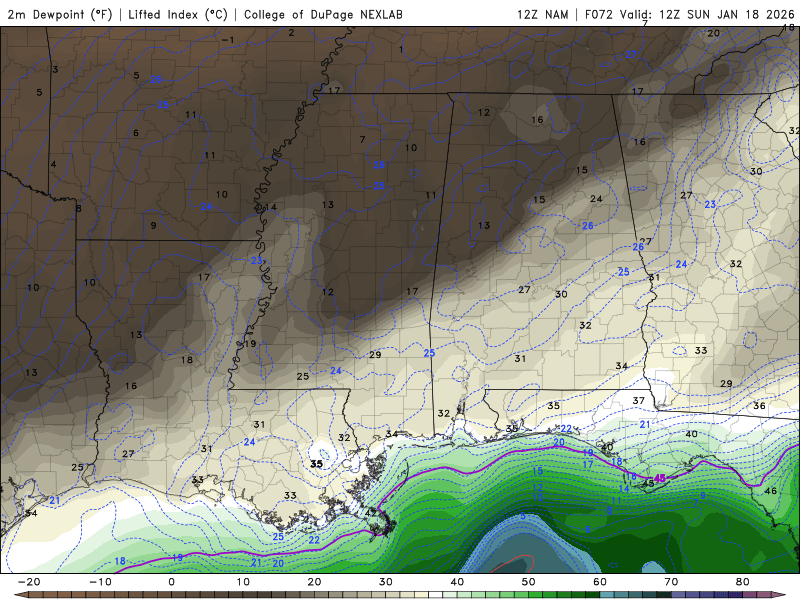Click dewpoint value '54' on the Texas coast
This screenshot has height=600, width=800.
pos(32,513)
